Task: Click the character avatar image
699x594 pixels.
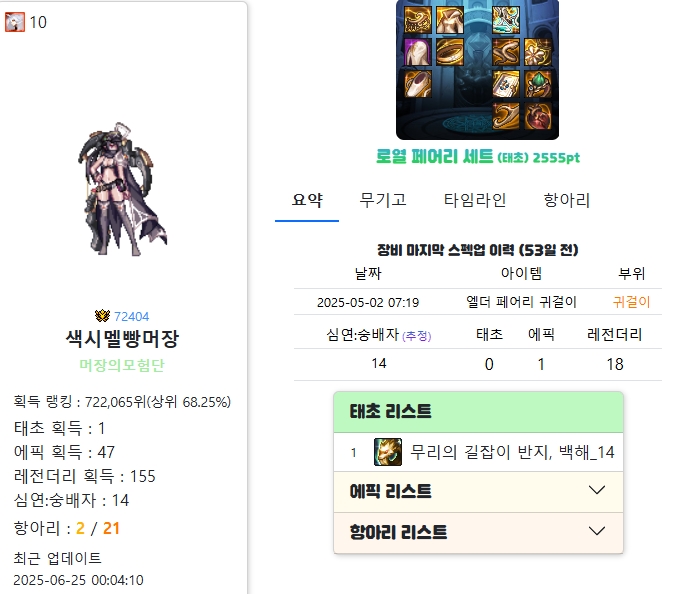Action: click(123, 189)
